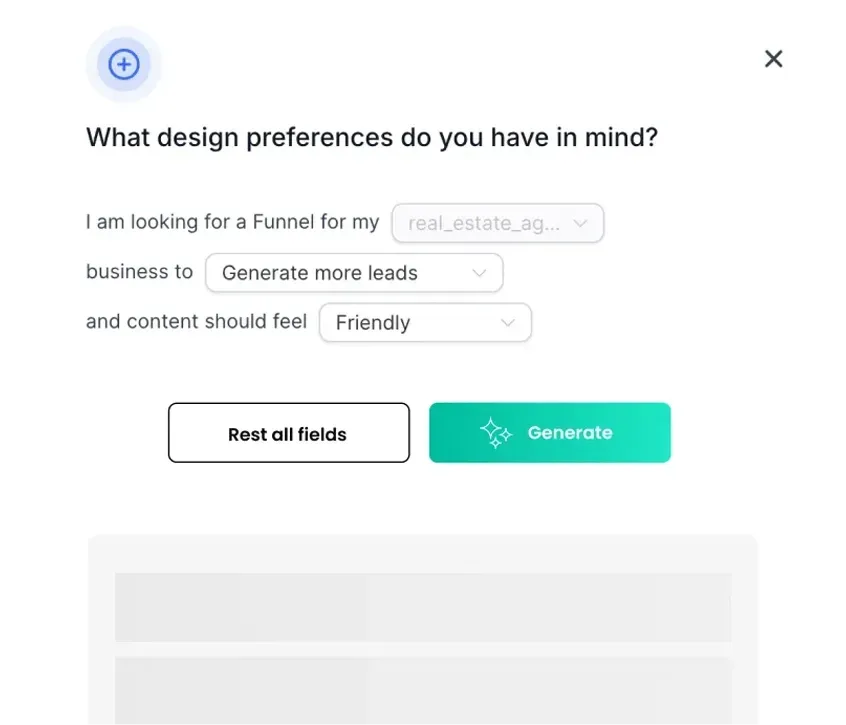Click the chevron beside Generate more leads
This screenshot has height=725, width=846.
coord(478,273)
